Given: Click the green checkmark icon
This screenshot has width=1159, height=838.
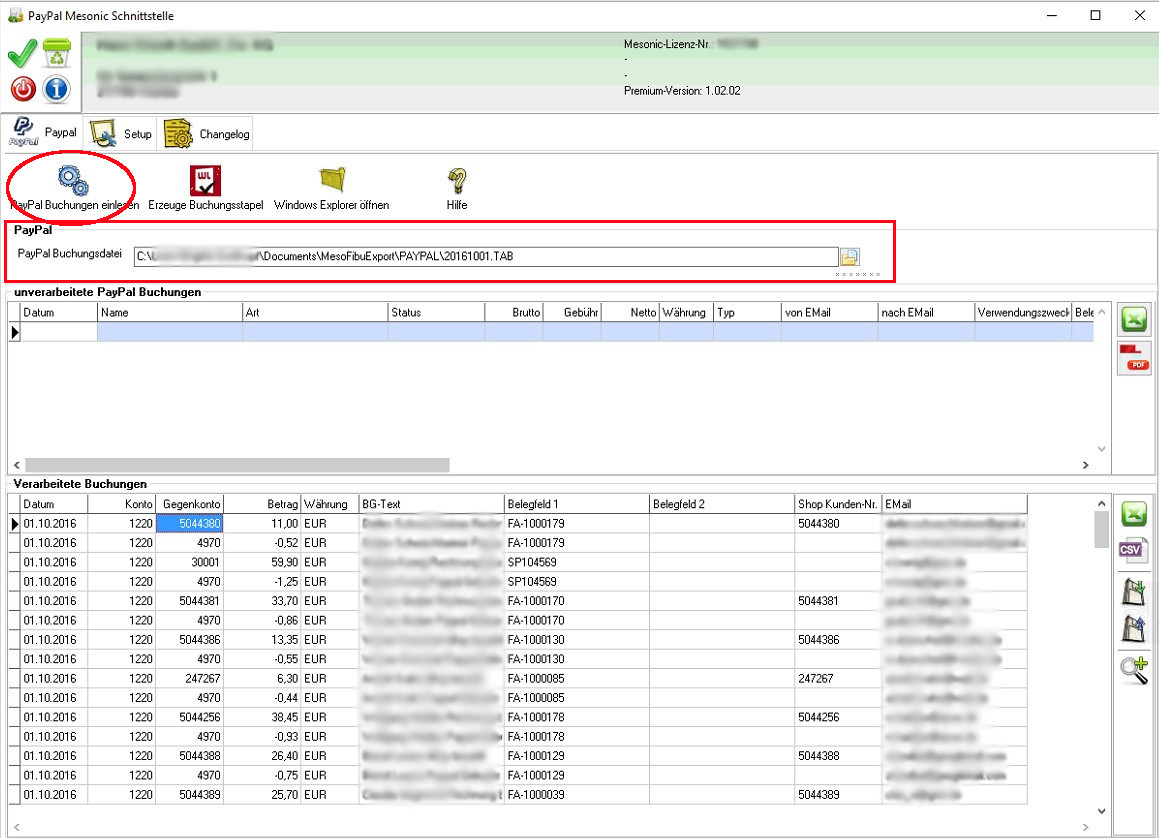Looking at the screenshot, I should [x=22, y=55].
